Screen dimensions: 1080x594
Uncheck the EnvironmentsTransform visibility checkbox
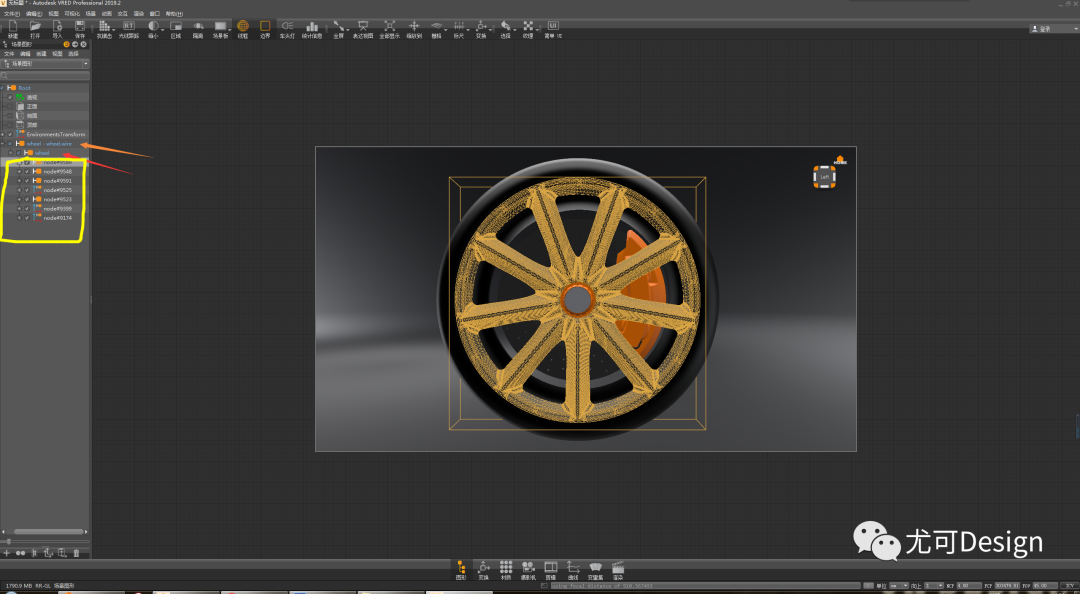(x=11, y=134)
